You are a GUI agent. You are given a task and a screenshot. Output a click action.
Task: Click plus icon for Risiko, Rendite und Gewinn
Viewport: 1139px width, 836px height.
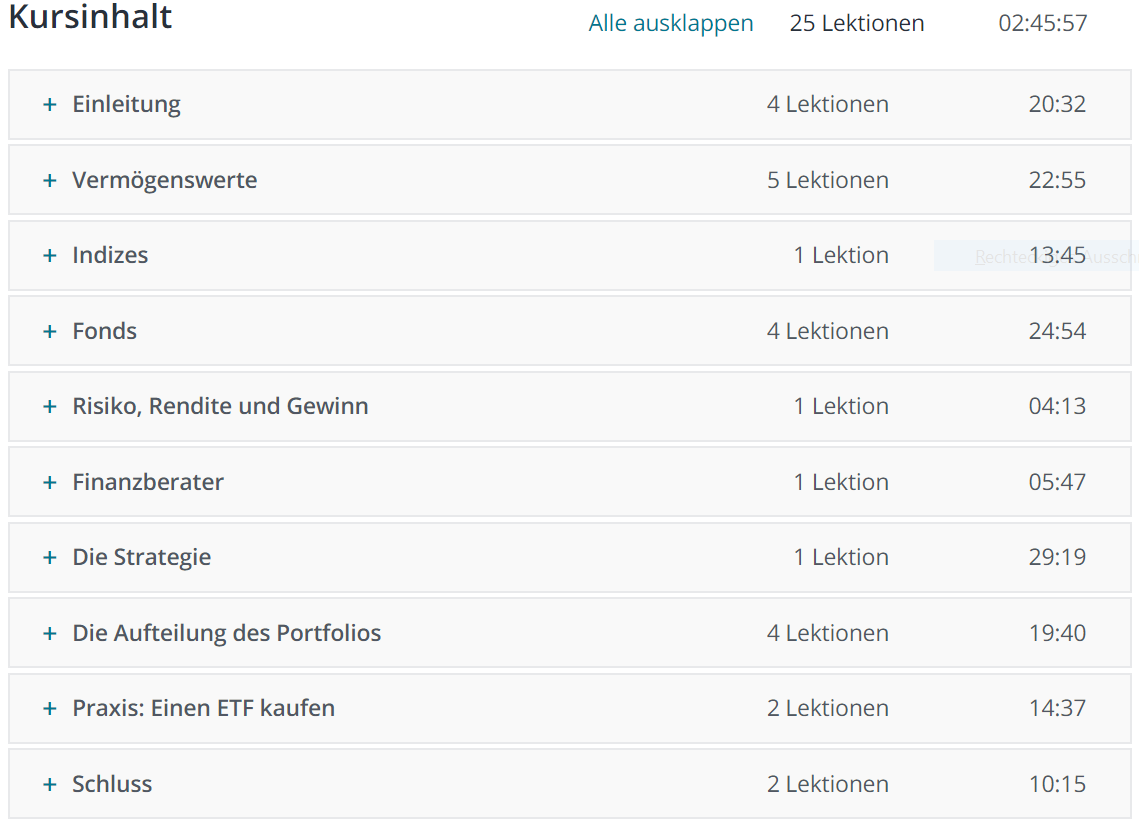[x=49, y=407]
